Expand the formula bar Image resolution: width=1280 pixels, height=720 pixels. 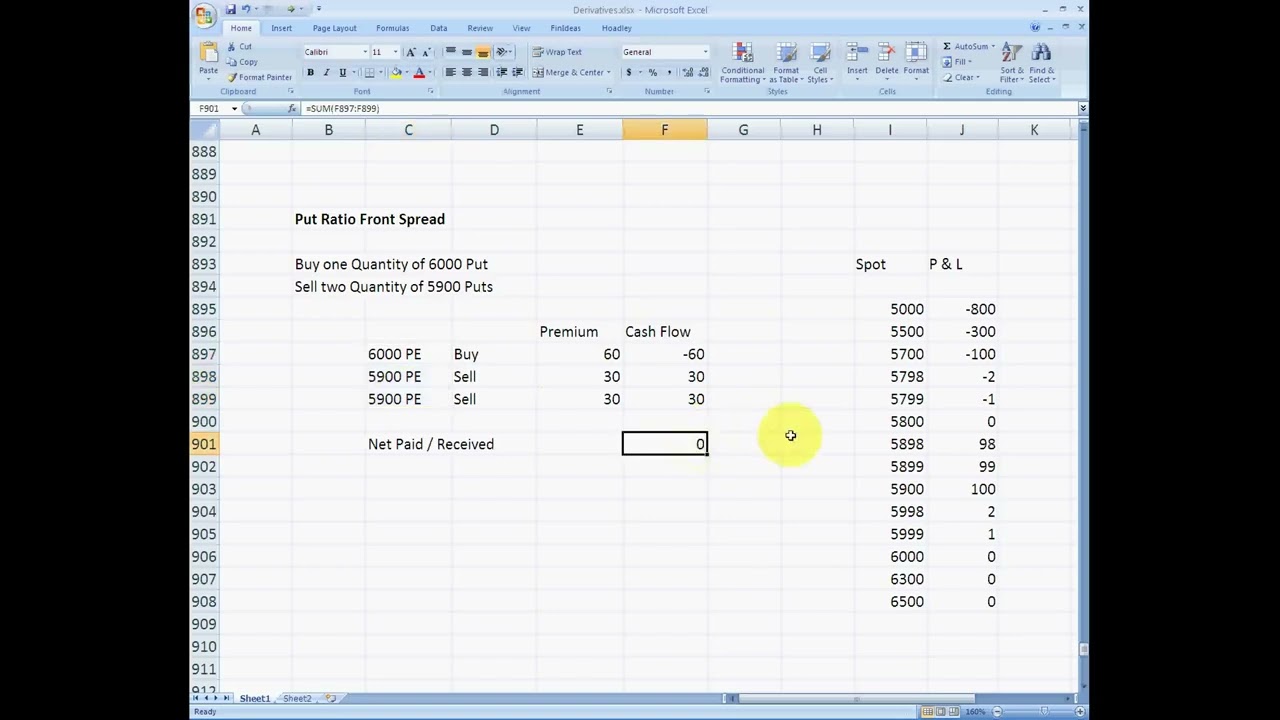click(1082, 108)
